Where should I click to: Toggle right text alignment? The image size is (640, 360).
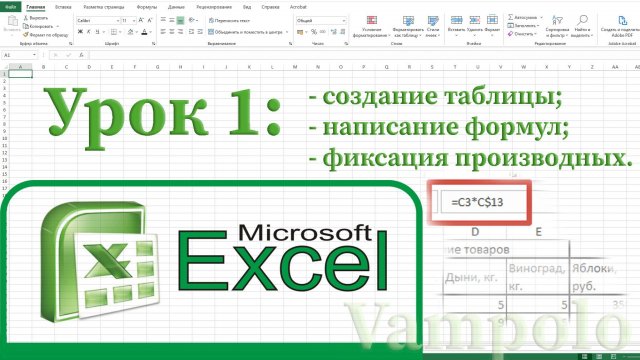click(180, 31)
